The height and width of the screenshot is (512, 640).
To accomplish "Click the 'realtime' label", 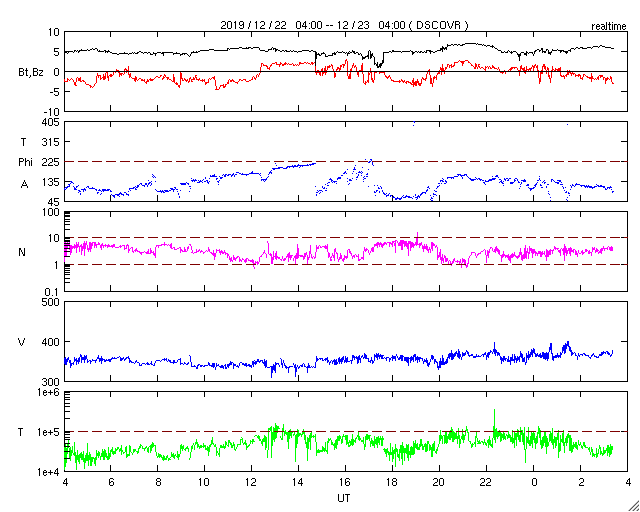I will tap(609, 27).
